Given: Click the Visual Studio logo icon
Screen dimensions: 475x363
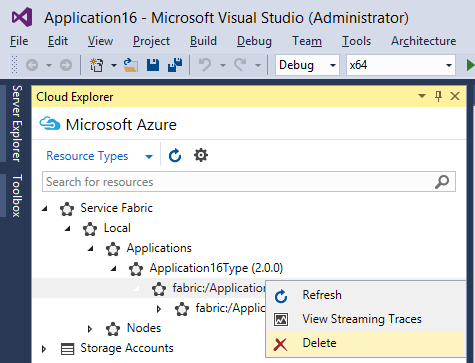Looking at the screenshot, I should (x=22, y=17).
